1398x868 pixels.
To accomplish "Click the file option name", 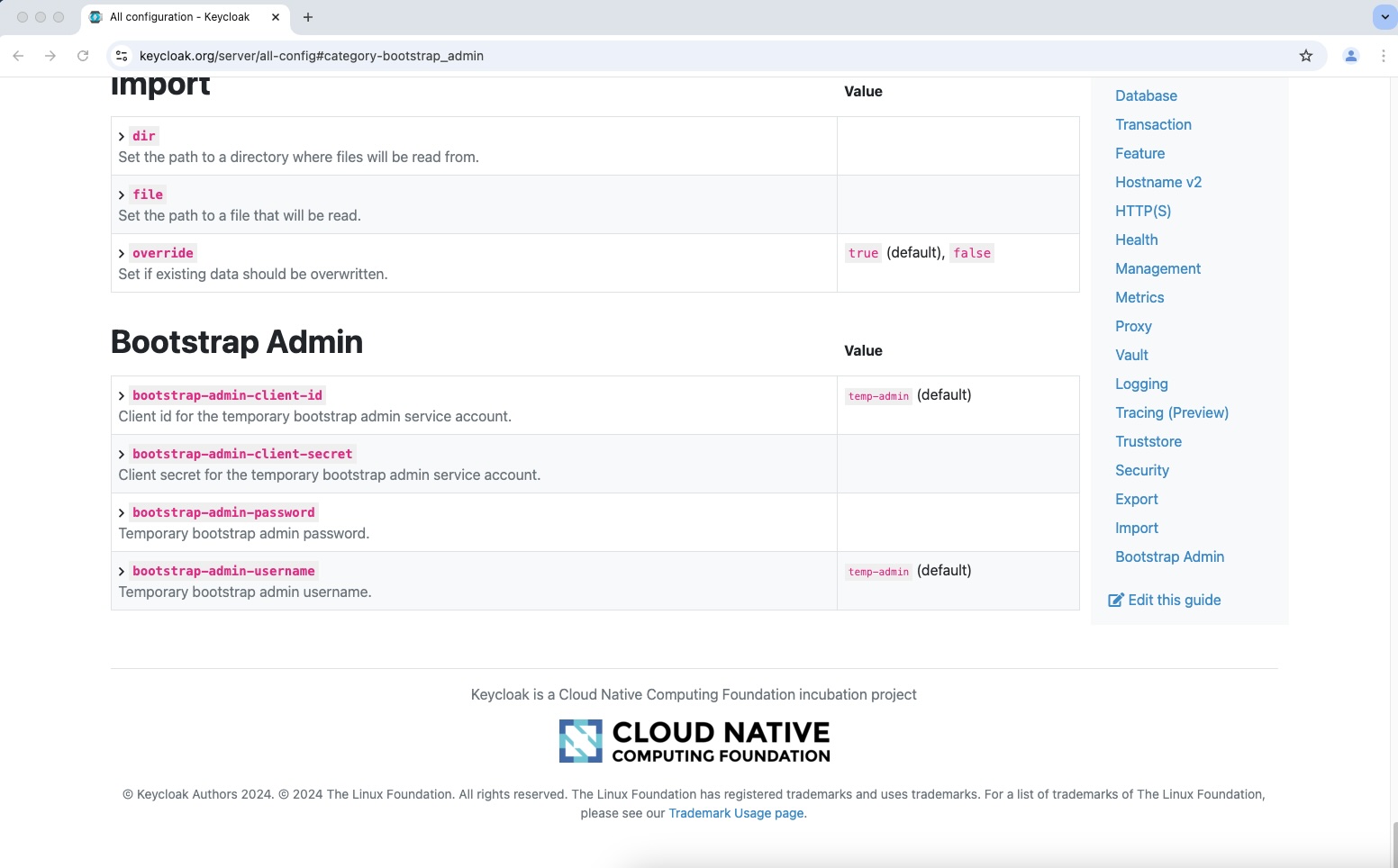I will [148, 194].
